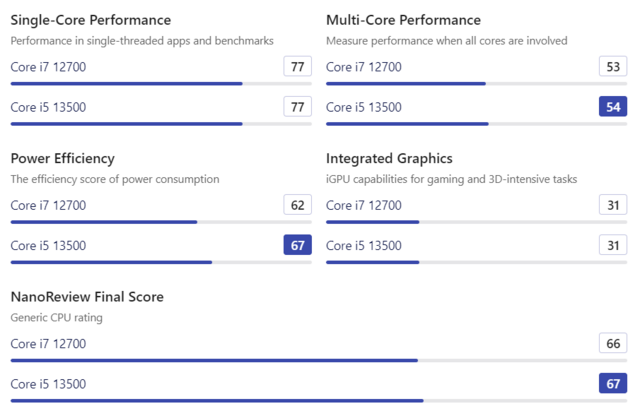Click the highlighted power efficiency score 67
The image size is (640, 411).
tap(297, 245)
